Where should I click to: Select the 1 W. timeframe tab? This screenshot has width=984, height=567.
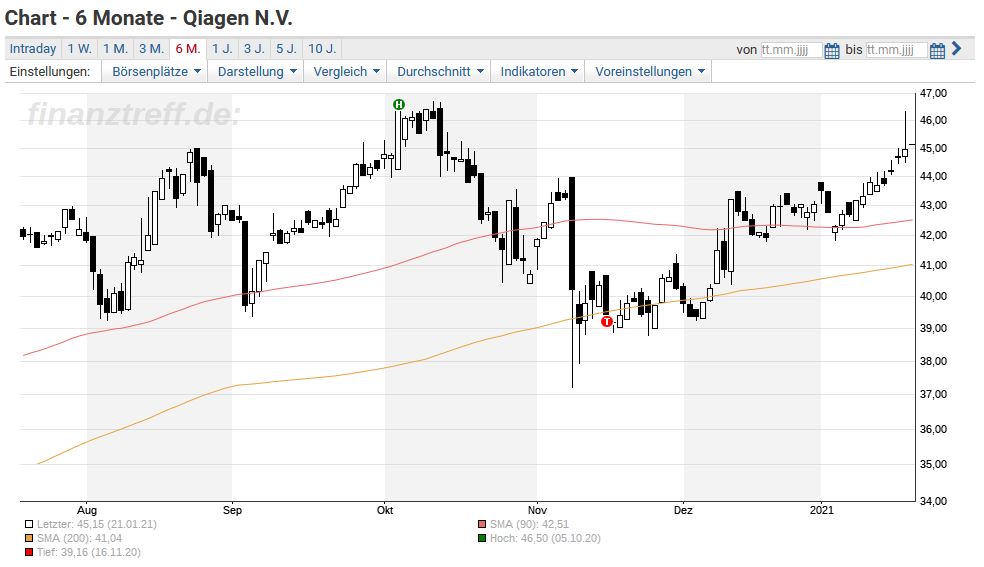80,49
